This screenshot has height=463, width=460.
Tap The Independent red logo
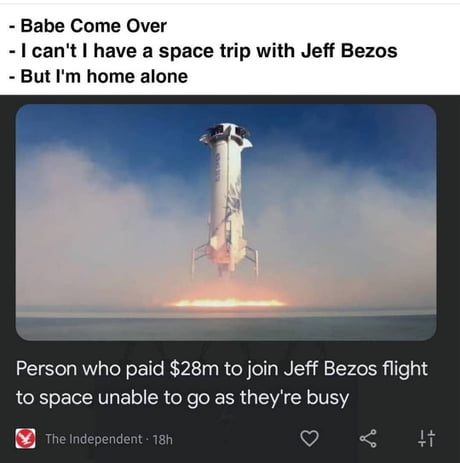(25, 439)
